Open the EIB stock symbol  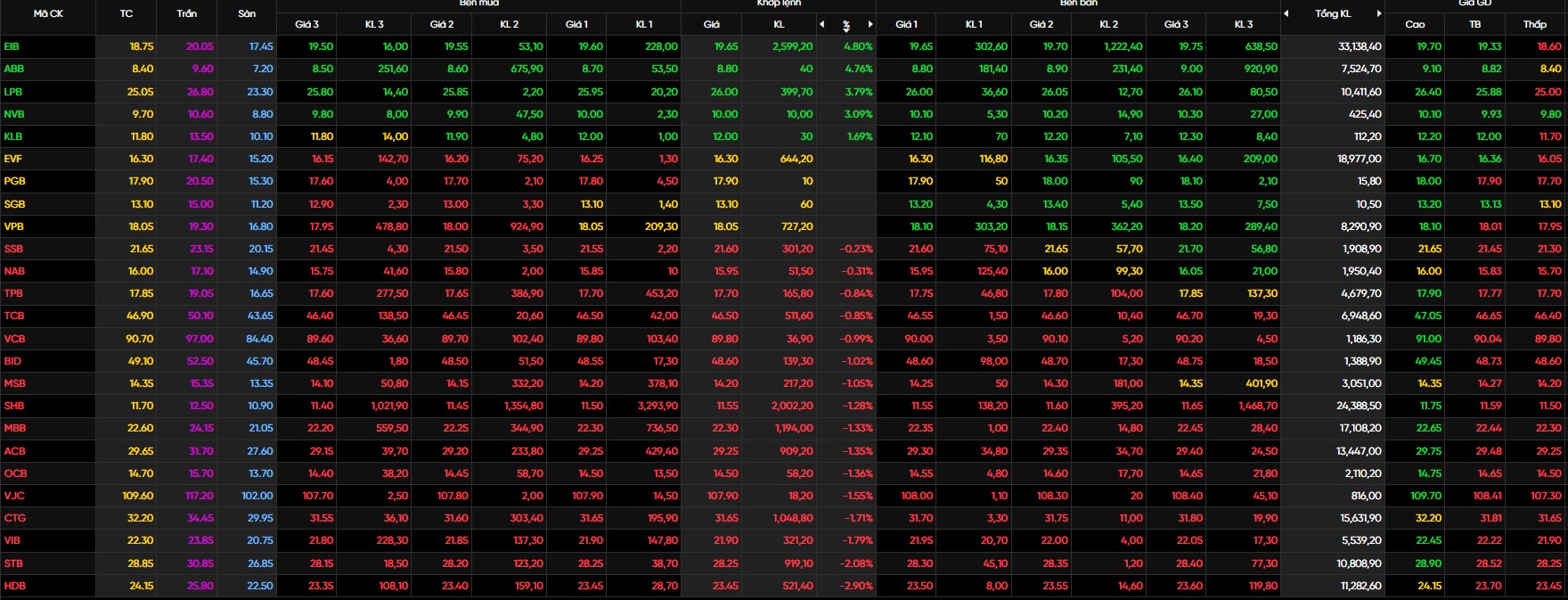(12, 46)
